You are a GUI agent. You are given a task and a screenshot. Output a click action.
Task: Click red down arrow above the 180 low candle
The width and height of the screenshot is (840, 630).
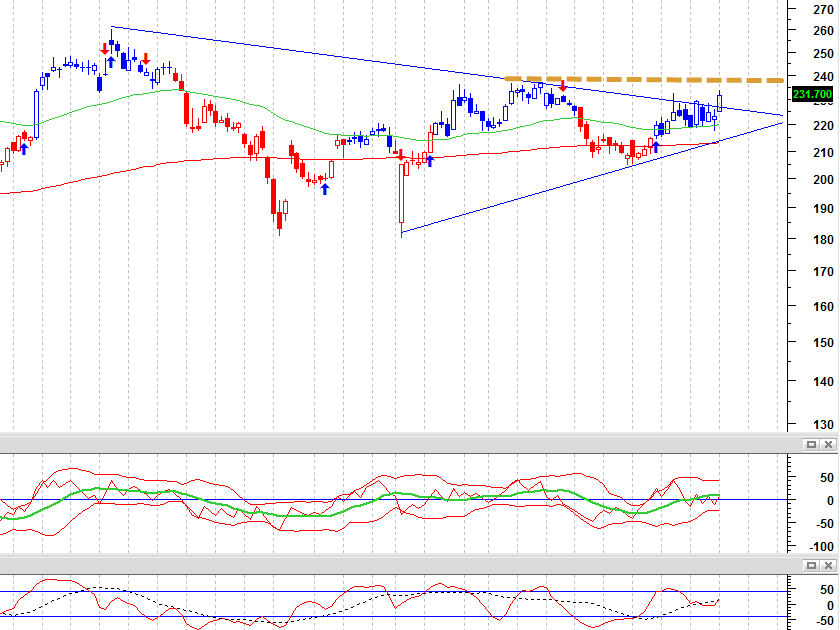401,155
